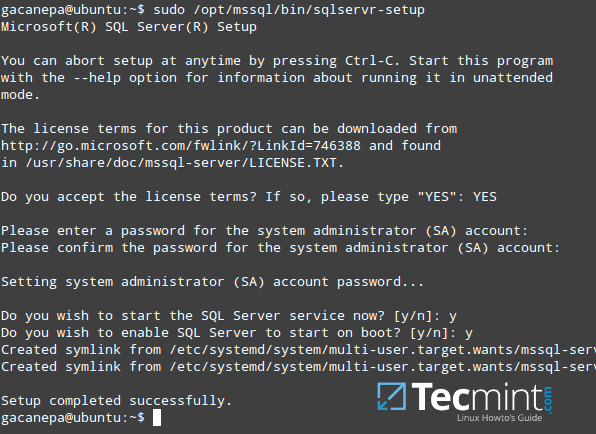
Task: Click the Linux Howto's Guide tagline
Action: (x=499, y=418)
